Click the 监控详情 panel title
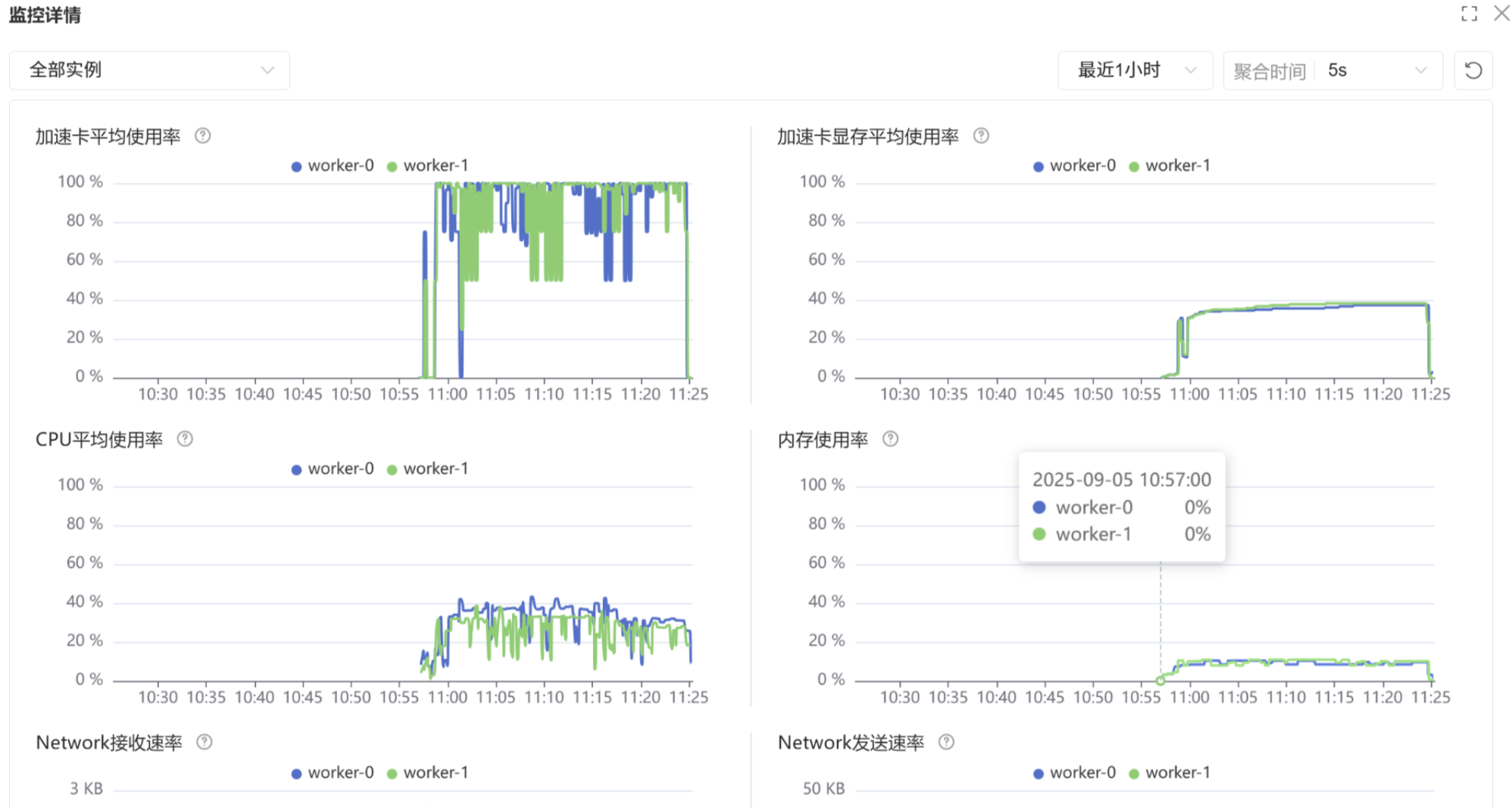The height and width of the screenshot is (808, 1512). pyautogui.click(x=45, y=15)
